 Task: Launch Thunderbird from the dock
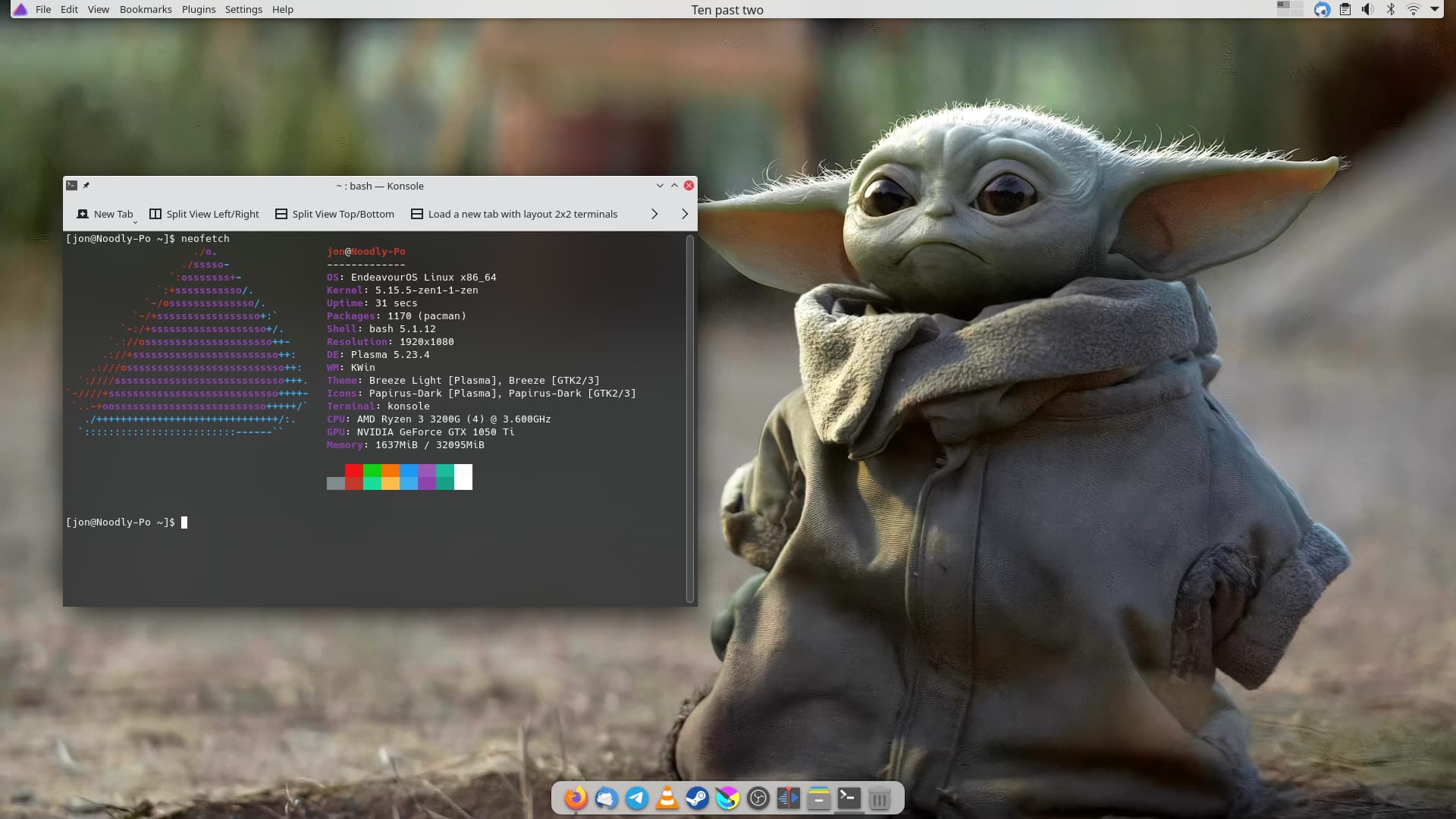pyautogui.click(x=607, y=798)
